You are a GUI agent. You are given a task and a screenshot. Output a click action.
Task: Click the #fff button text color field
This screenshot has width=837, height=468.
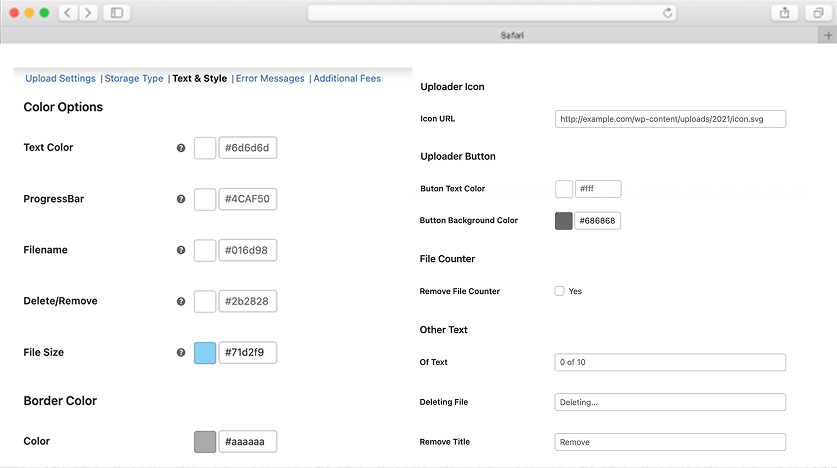coord(598,189)
